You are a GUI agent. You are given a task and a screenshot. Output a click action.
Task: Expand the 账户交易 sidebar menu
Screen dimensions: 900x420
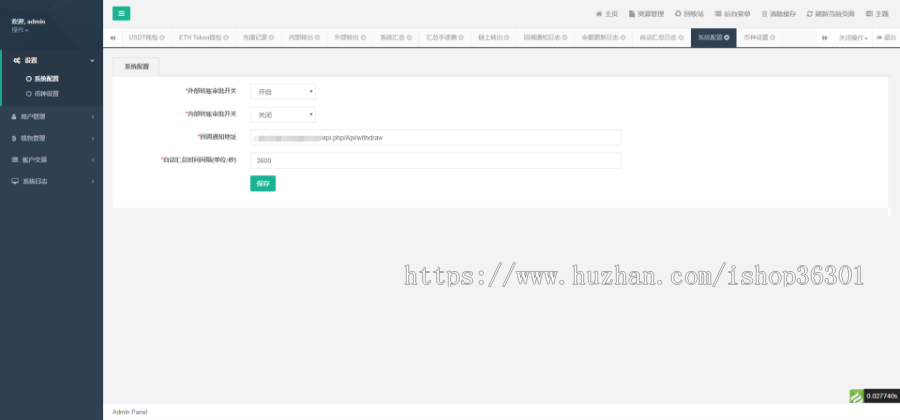click(x=52, y=160)
